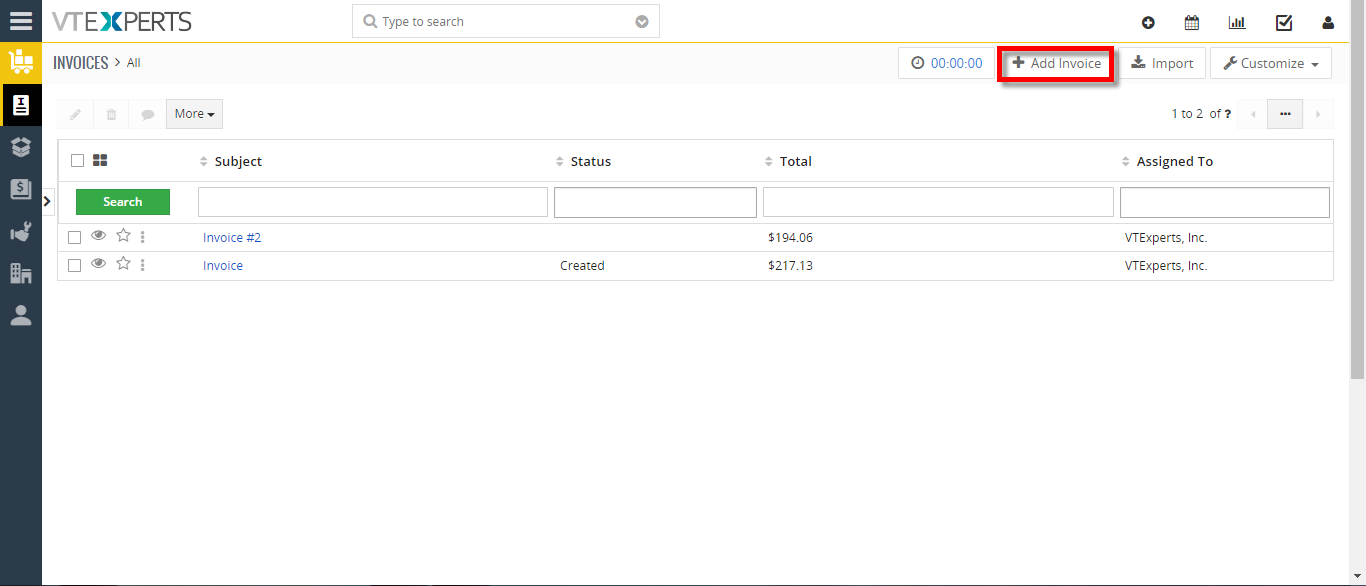Open the reports bar chart icon
The width and height of the screenshot is (1366, 586).
[1237, 23]
